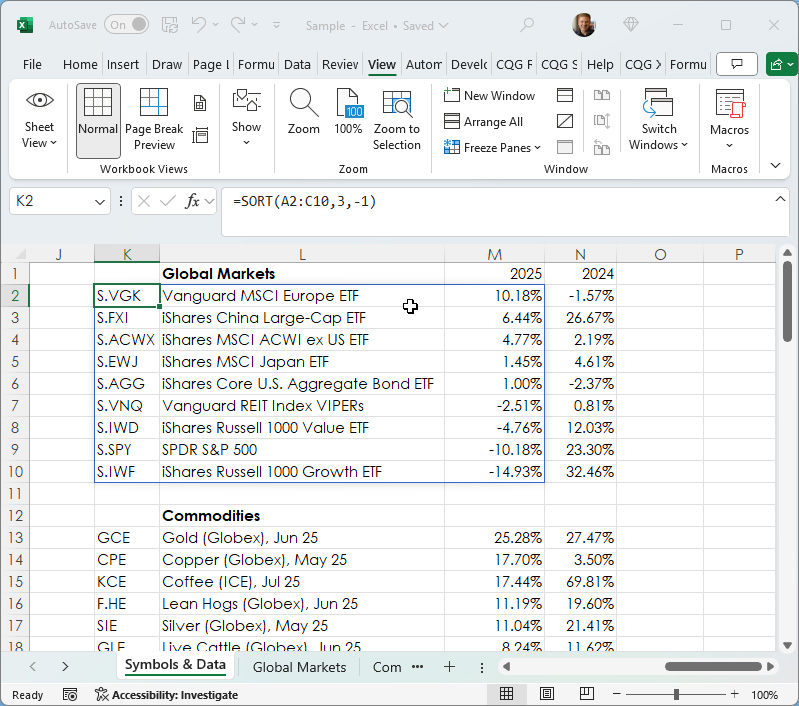This screenshot has width=799, height=706.
Task: Collapse the ribbon display options chevron
Action: [x=776, y=166]
